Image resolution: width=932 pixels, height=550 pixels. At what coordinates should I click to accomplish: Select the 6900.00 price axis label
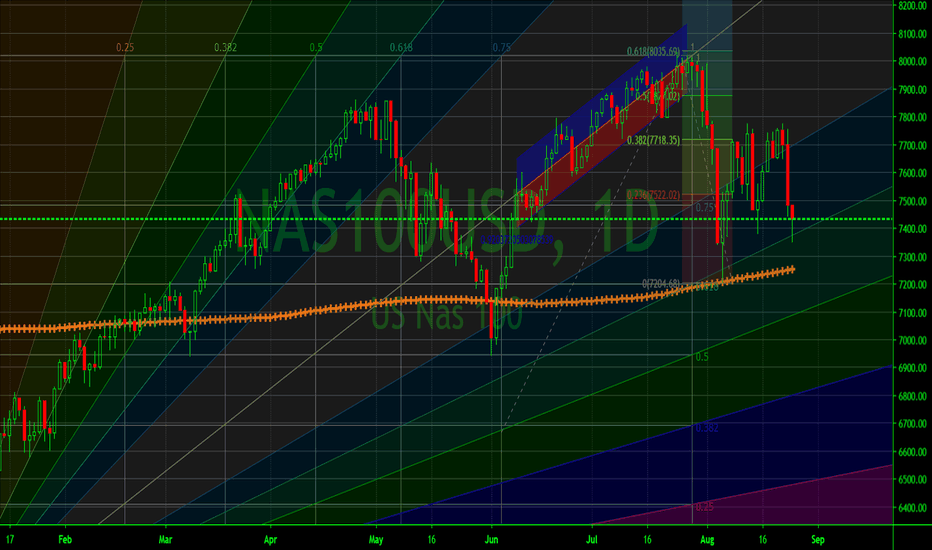(x=912, y=368)
